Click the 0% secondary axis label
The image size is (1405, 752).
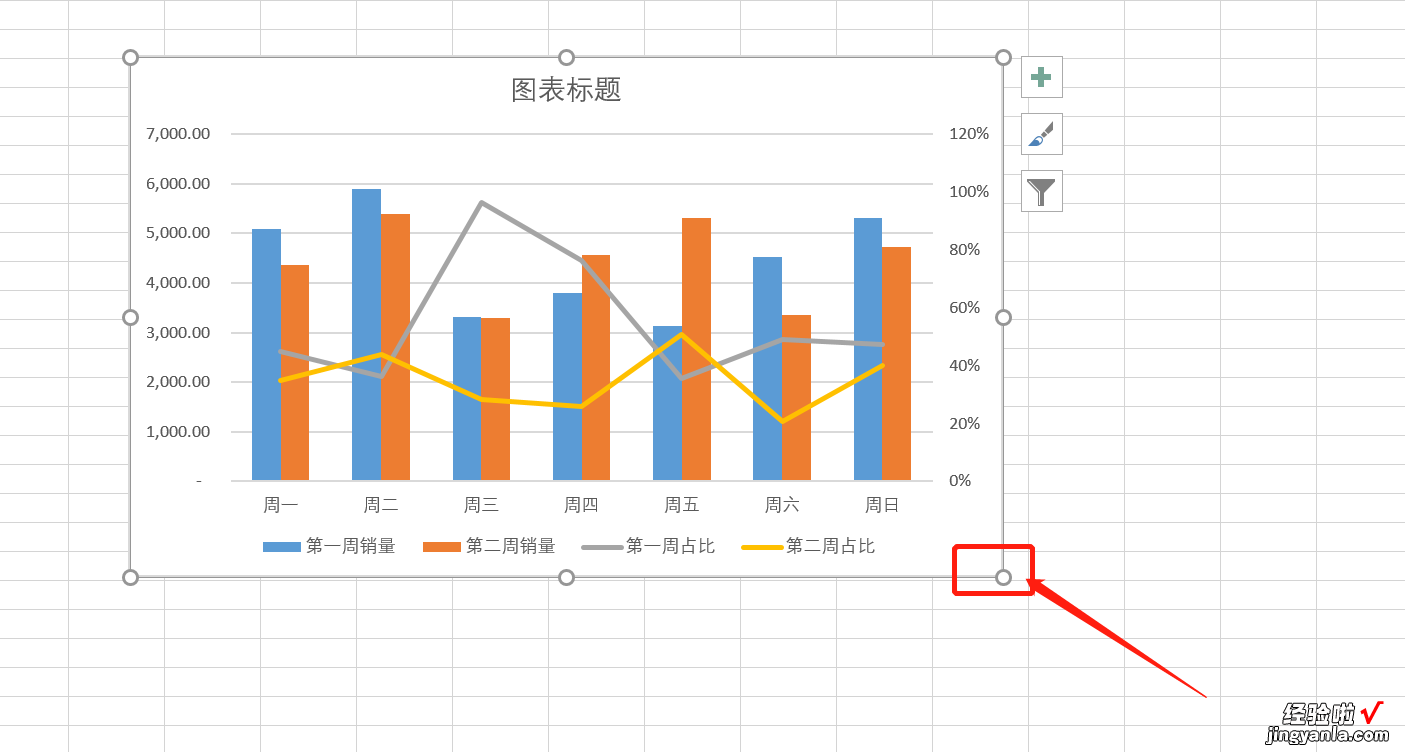pyautogui.click(x=960, y=481)
